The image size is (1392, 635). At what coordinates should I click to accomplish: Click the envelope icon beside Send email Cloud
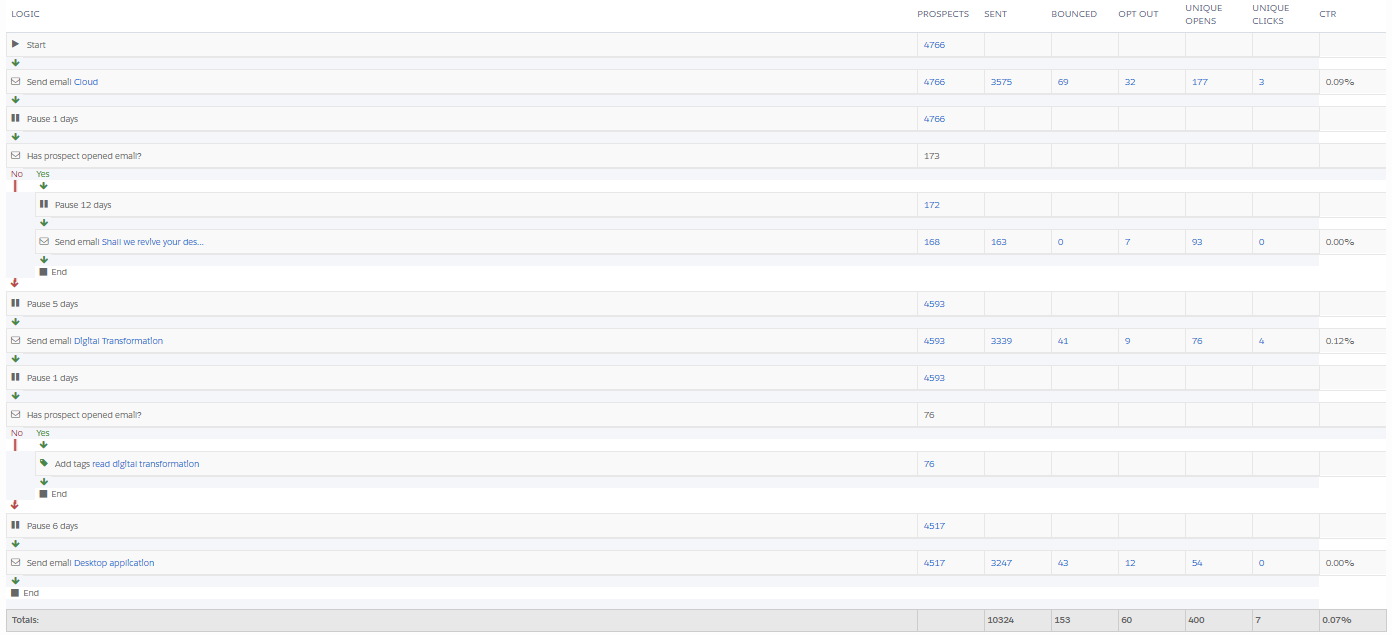click(15, 82)
